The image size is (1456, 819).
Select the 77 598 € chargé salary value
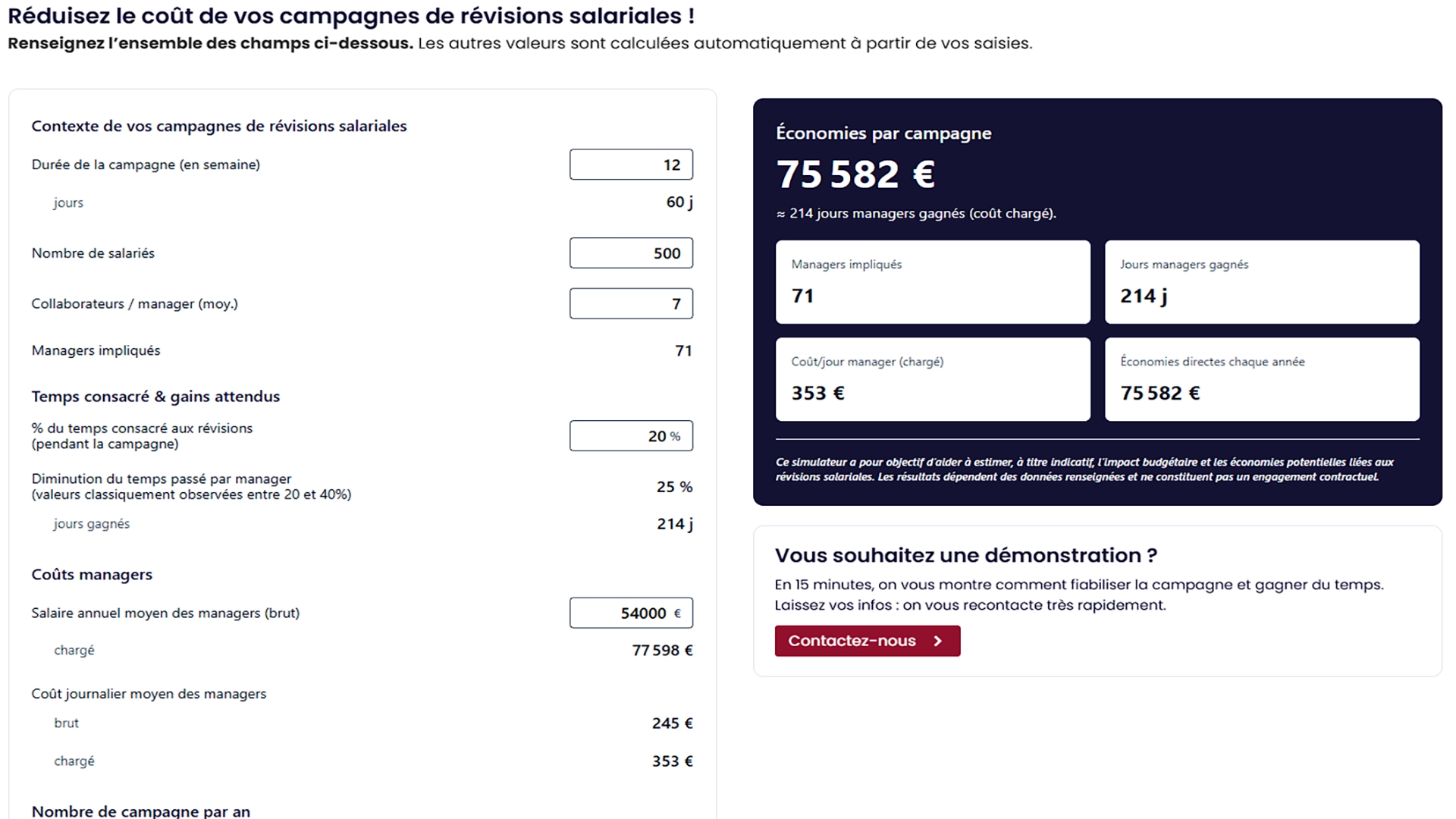pyautogui.click(x=662, y=651)
